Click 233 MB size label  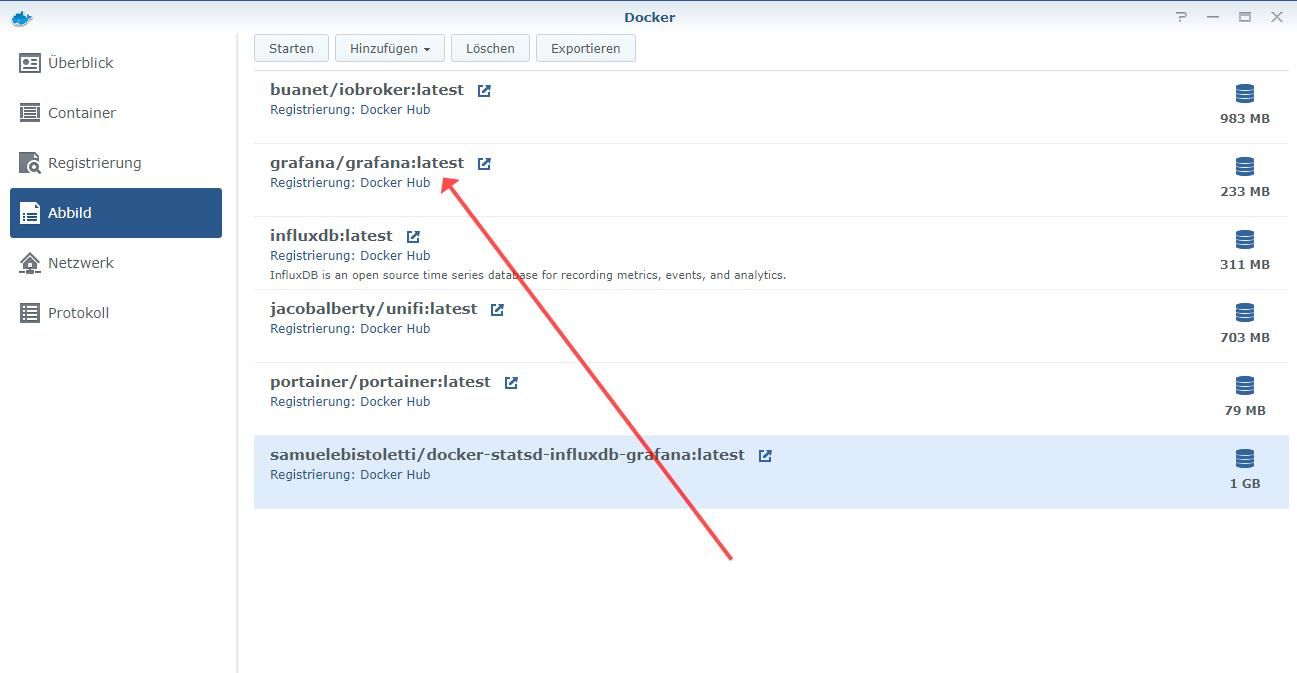[1245, 192]
